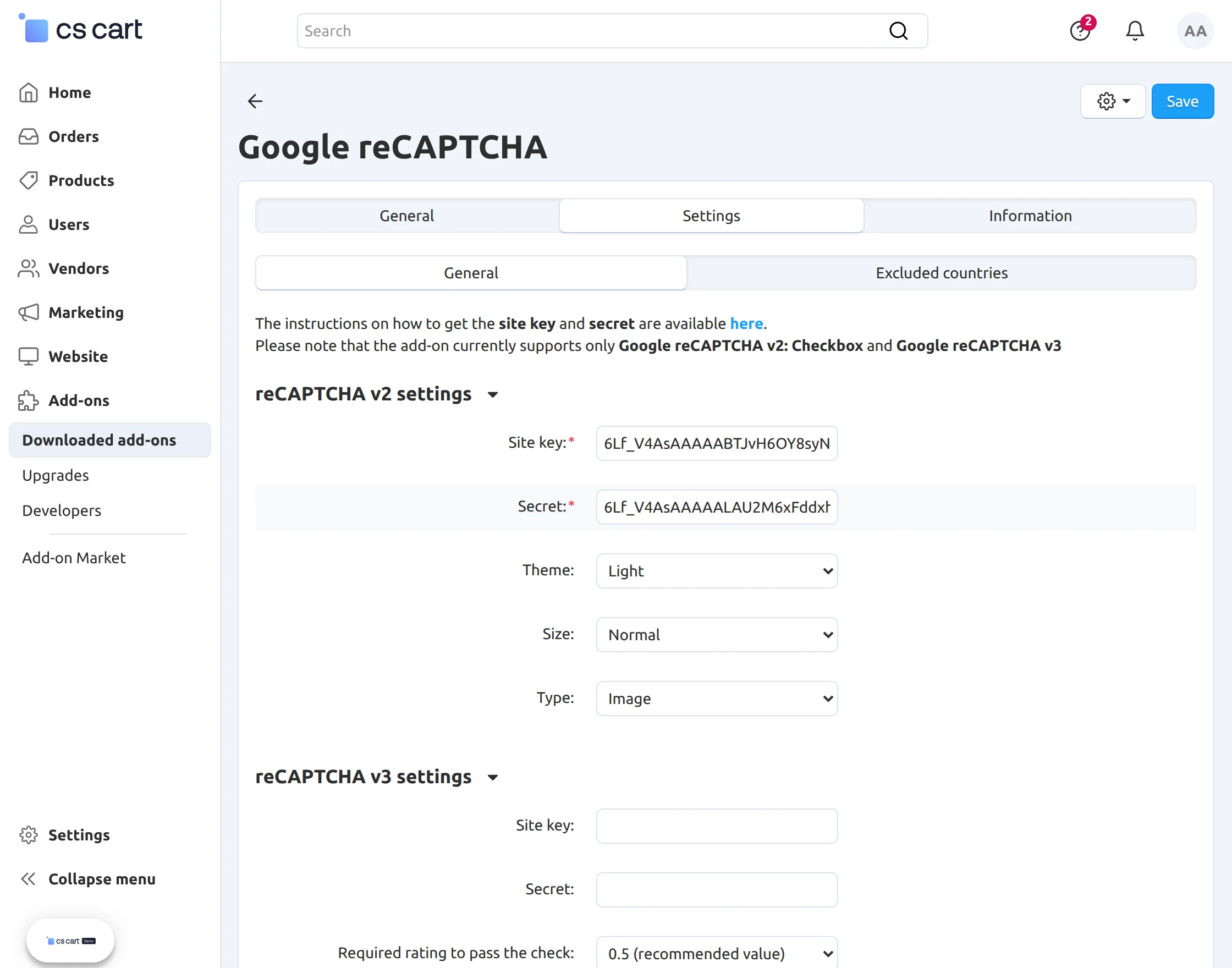The image size is (1232, 968).
Task: Follow the 'here' instructions link
Action: click(746, 323)
